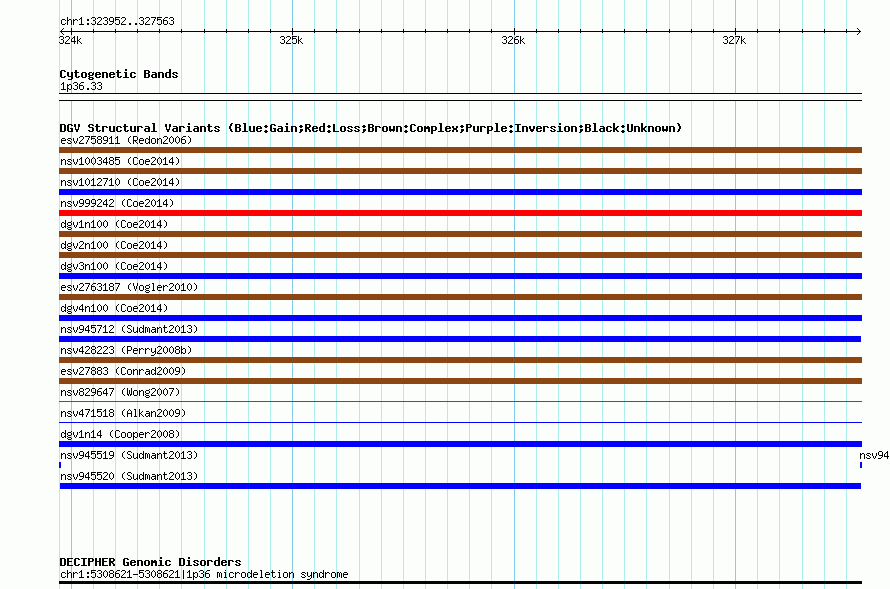Viewport: 890px width, 589px height.
Task: Click the nsv428223 (Perry2008b) label
Action: point(126,350)
